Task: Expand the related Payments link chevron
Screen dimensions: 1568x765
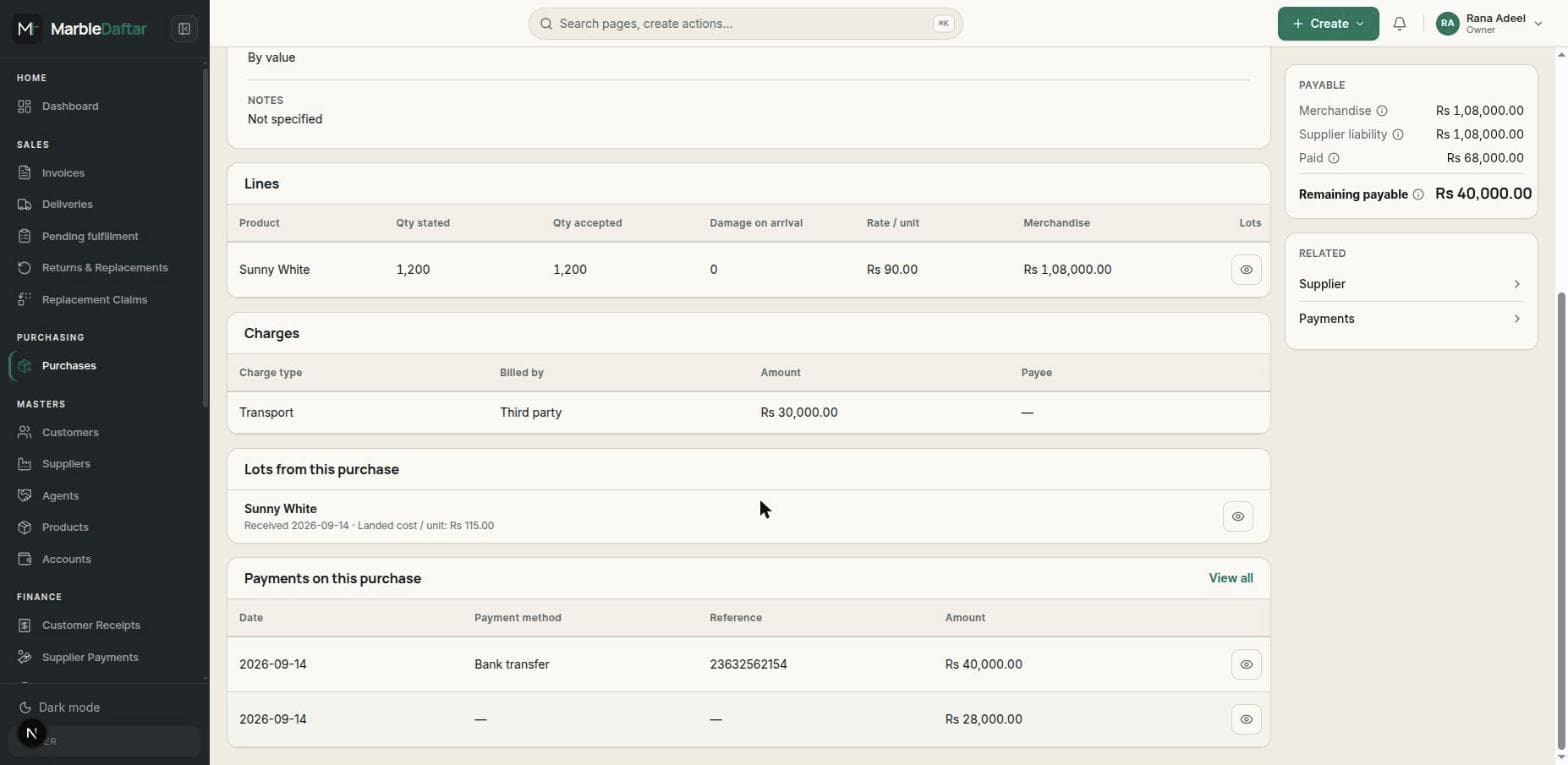Action: coord(1517,319)
